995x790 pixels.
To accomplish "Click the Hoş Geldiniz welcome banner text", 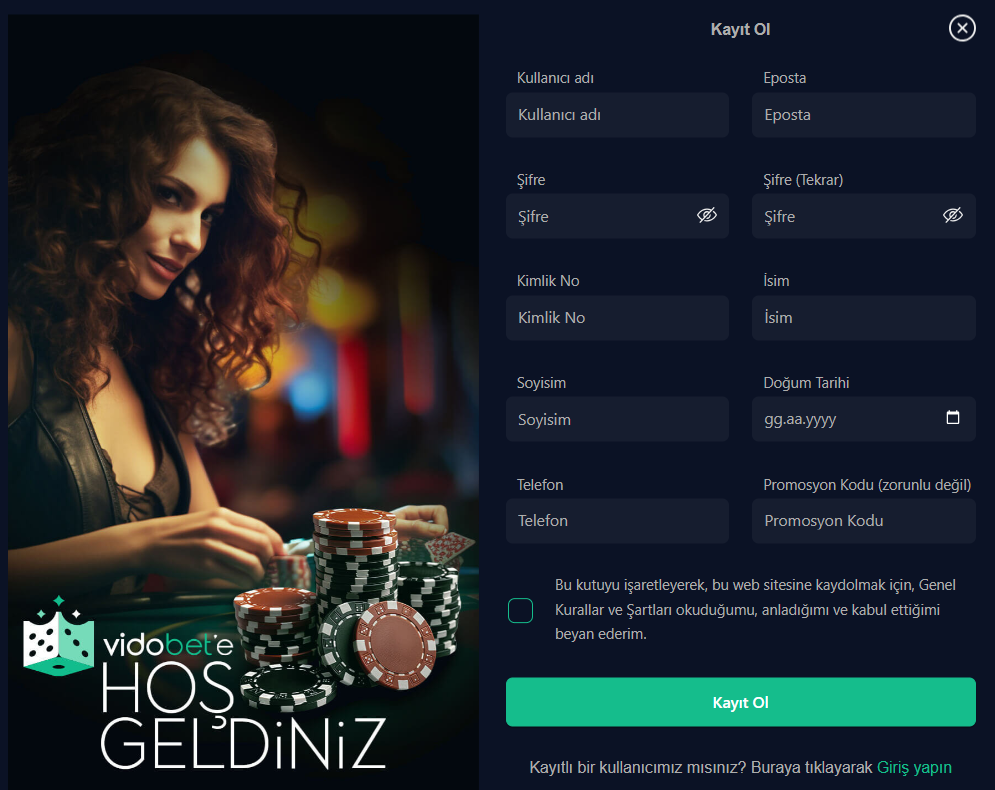I will tap(244, 716).
